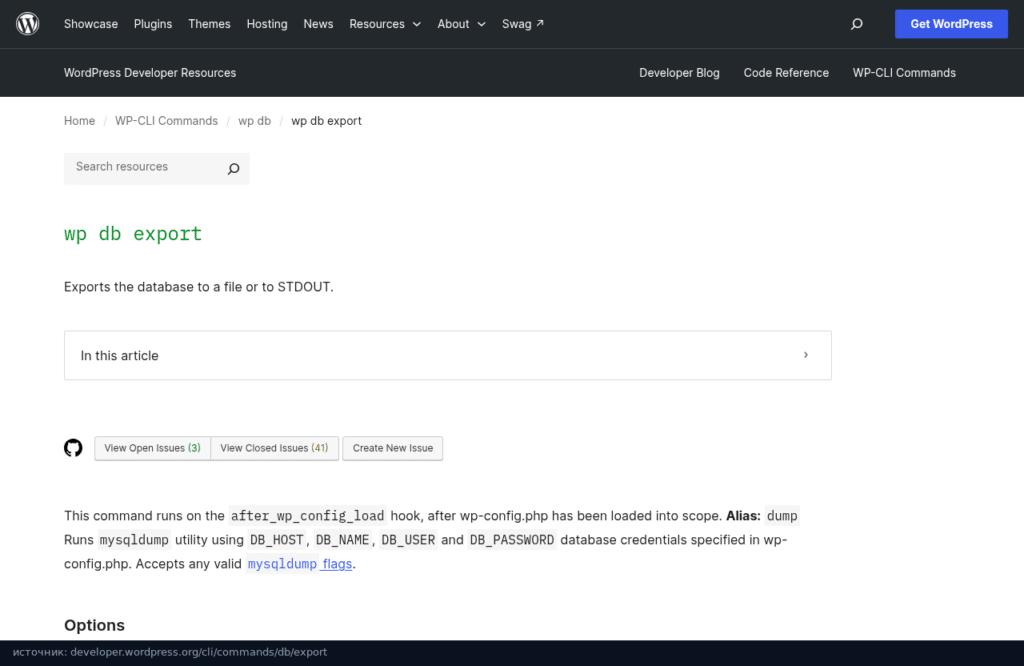Click the Options heading
The height and width of the screenshot is (666, 1024).
click(x=94, y=626)
